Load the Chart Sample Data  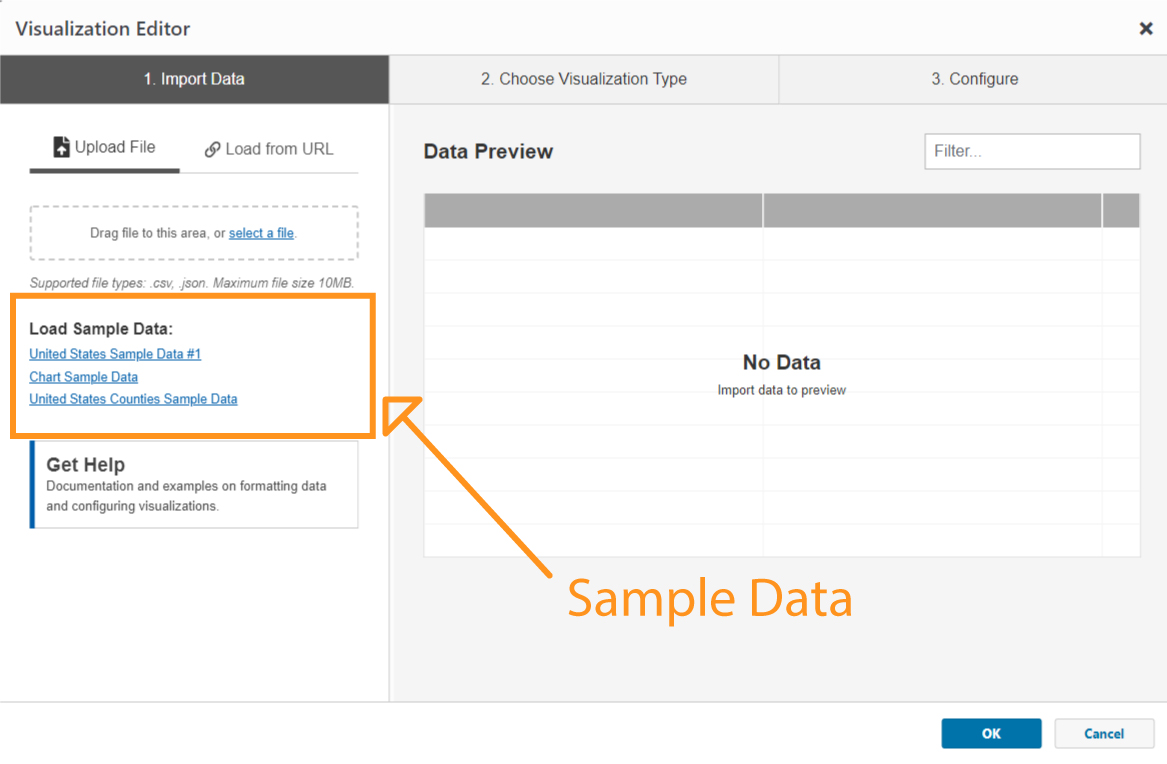pyautogui.click(x=83, y=376)
